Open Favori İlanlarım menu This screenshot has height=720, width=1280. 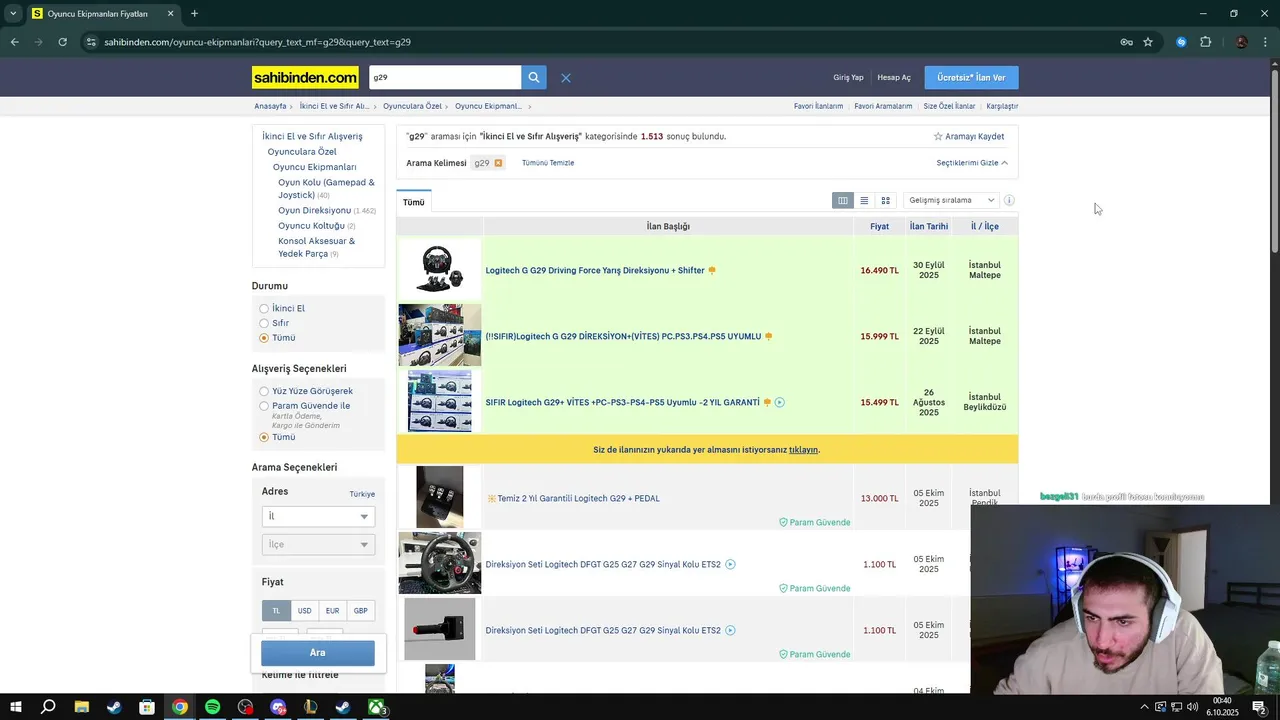click(x=818, y=106)
